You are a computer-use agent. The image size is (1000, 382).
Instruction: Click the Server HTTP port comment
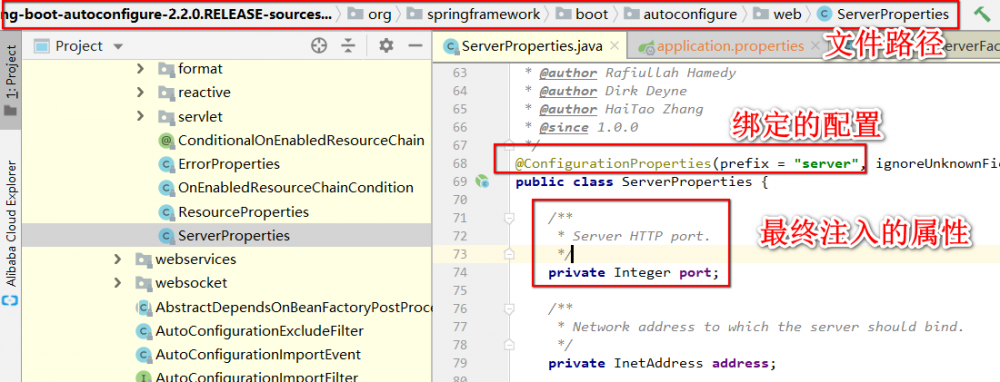click(x=640, y=237)
